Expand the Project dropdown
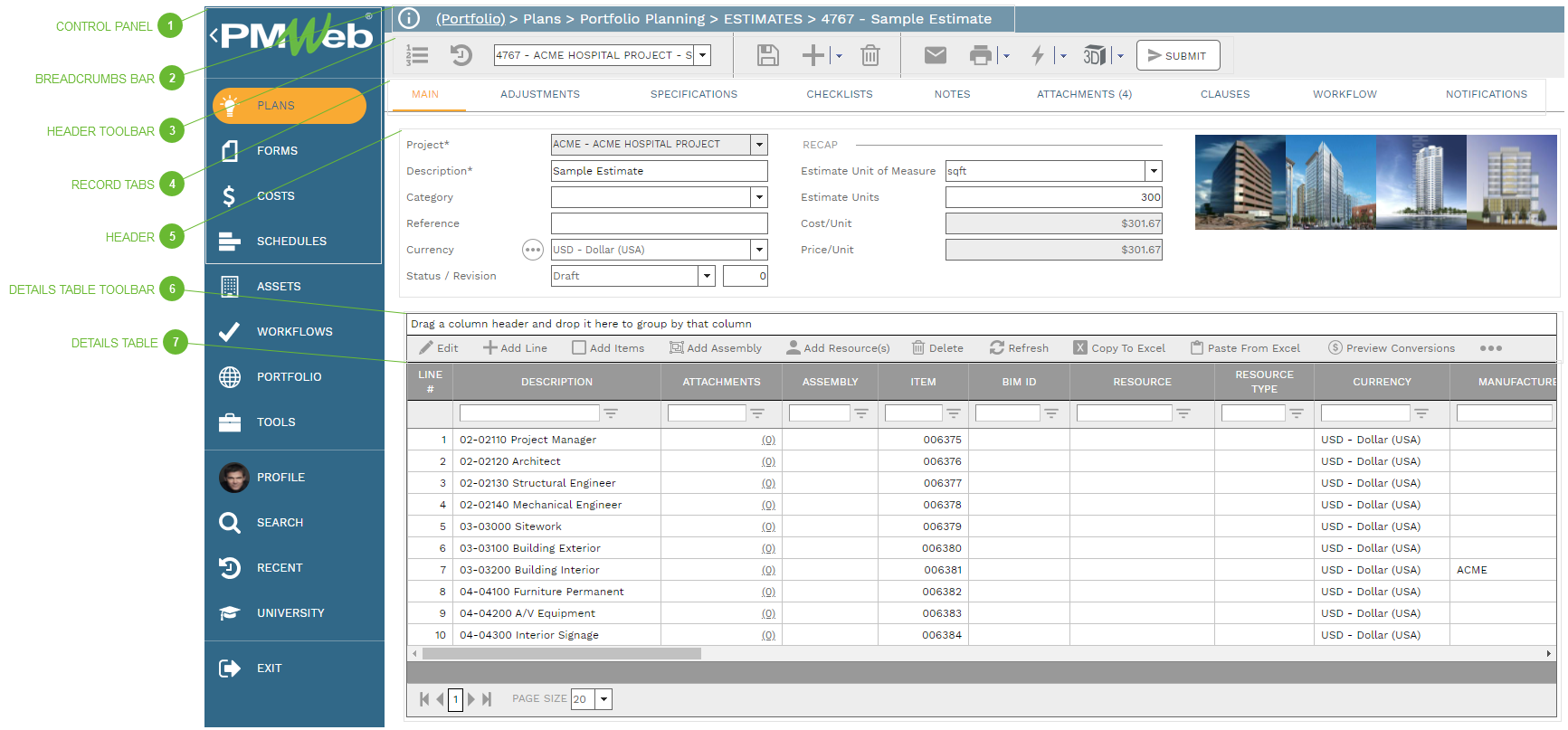The image size is (1568, 730). pos(759,145)
